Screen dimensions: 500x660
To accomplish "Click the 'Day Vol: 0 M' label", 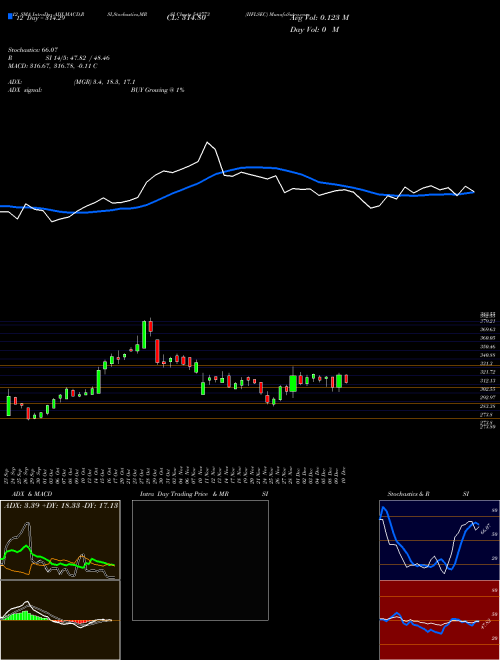I will [314, 29].
